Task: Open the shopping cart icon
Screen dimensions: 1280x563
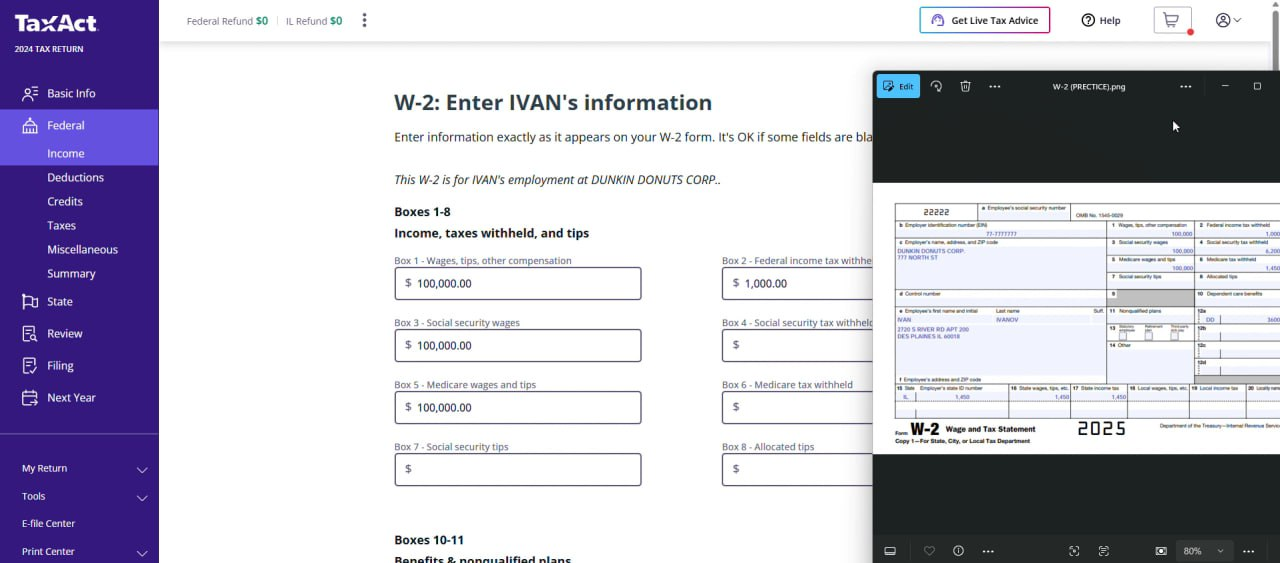Action: pyautogui.click(x=1171, y=20)
